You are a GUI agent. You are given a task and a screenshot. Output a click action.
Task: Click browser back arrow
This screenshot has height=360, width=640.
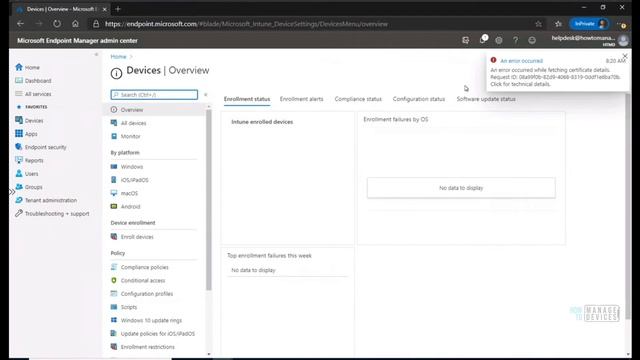(x=20, y=24)
